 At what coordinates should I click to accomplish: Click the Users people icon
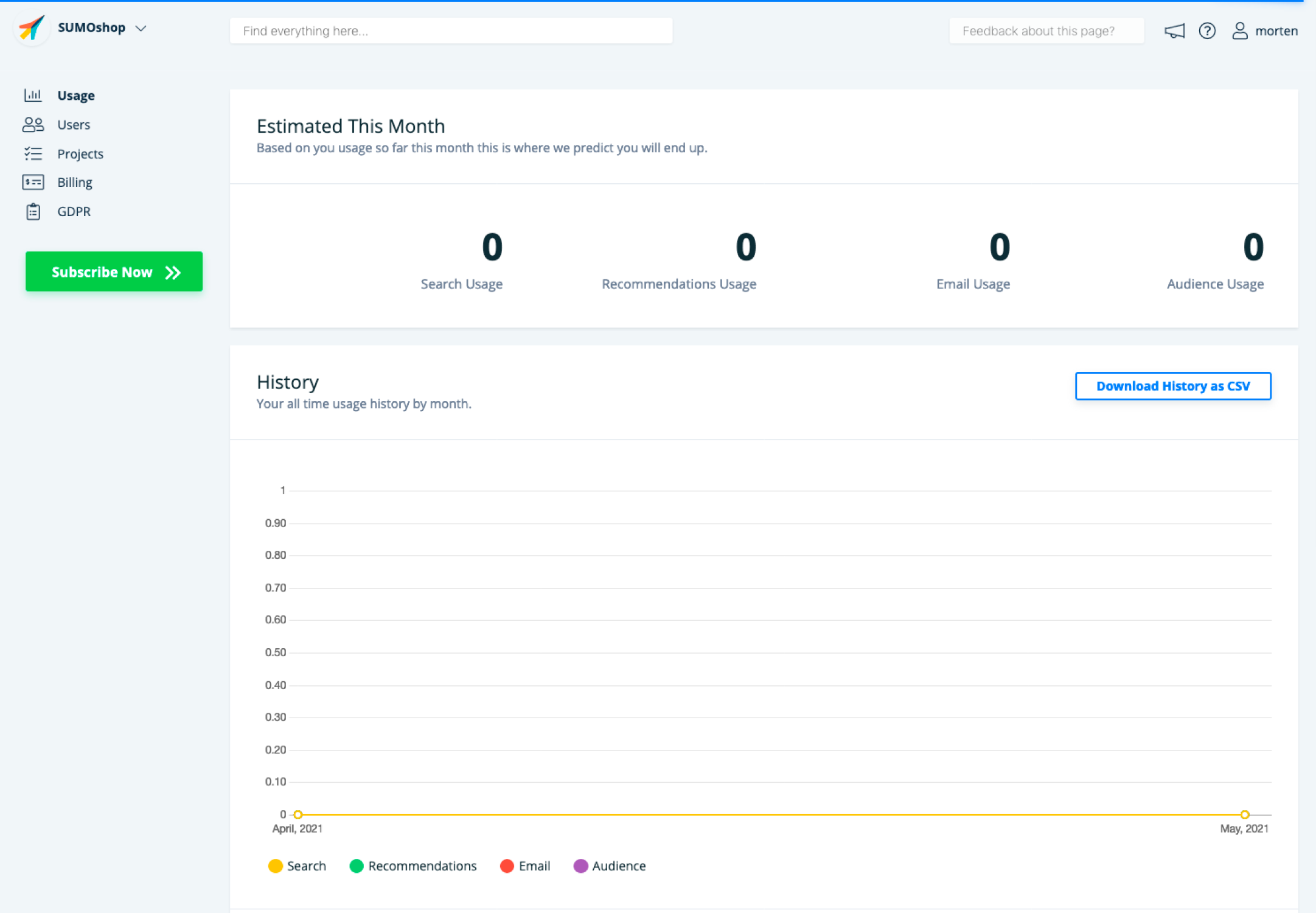[x=33, y=124]
